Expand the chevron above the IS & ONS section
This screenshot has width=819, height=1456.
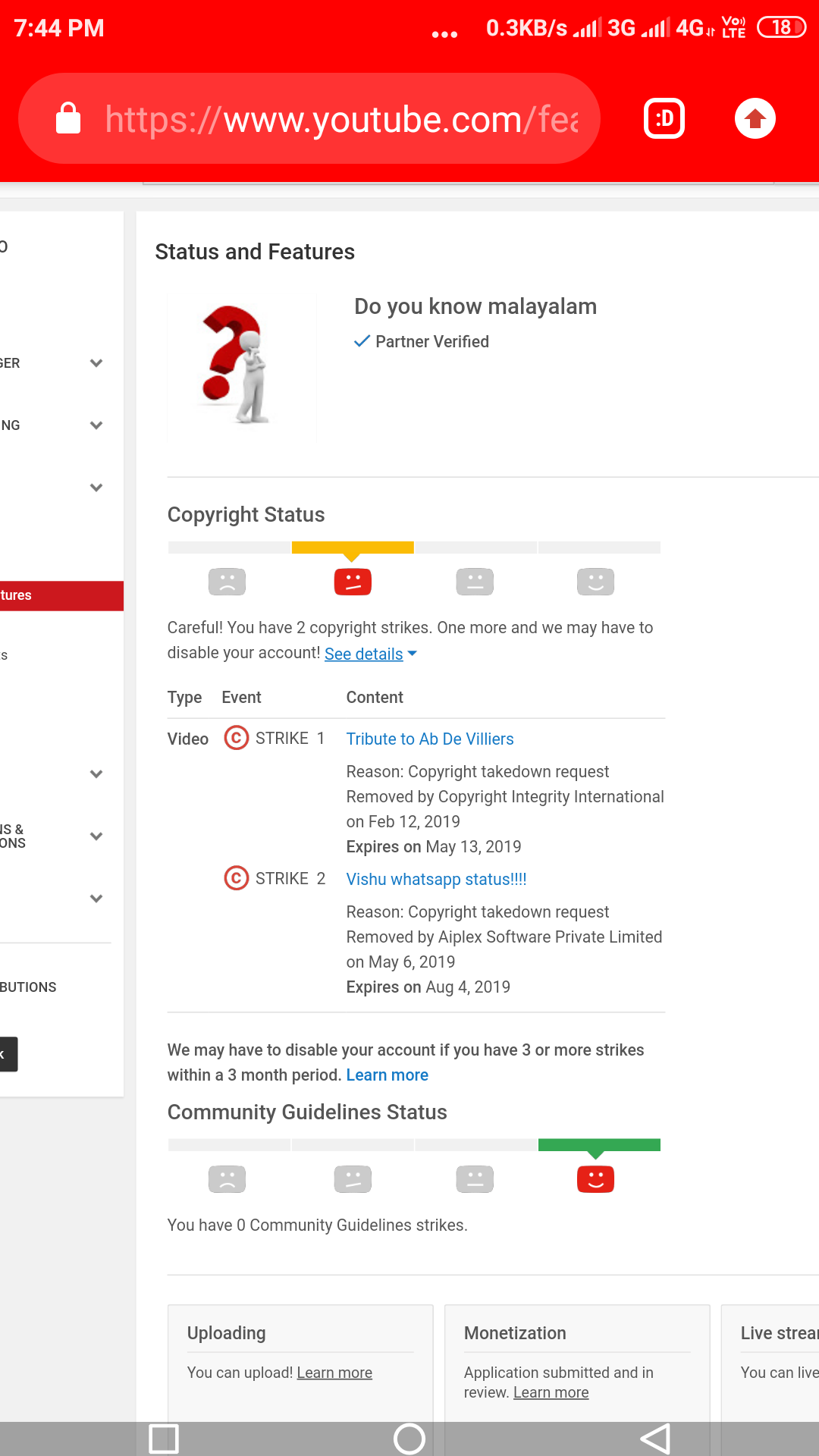pyautogui.click(x=96, y=773)
